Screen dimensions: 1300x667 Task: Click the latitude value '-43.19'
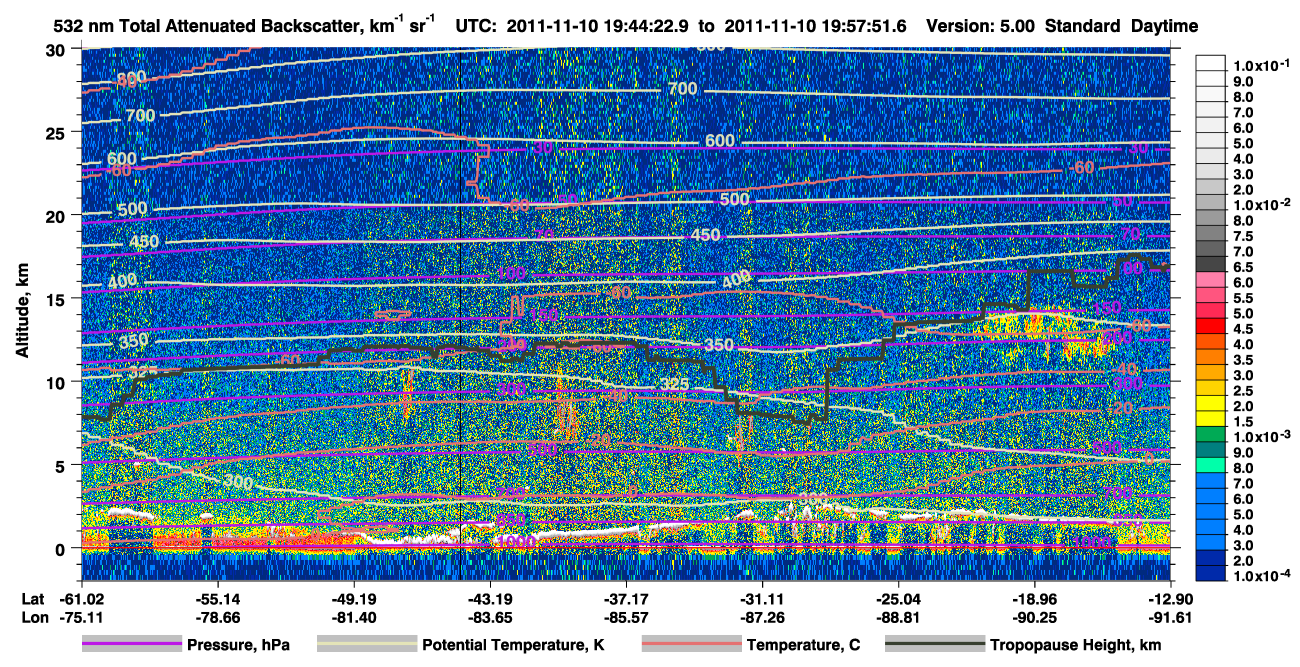[490, 599]
